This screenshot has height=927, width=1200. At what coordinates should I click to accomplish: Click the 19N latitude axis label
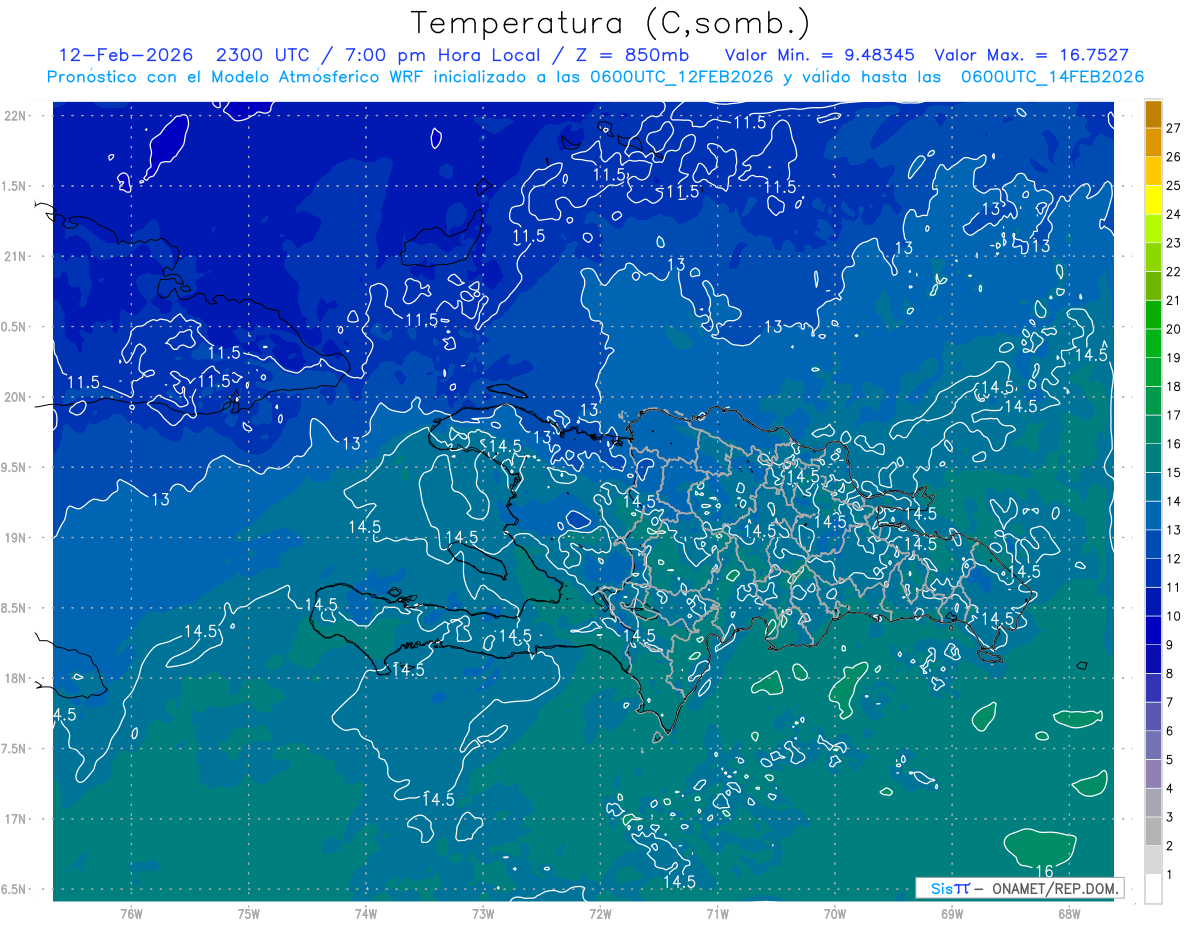14,538
